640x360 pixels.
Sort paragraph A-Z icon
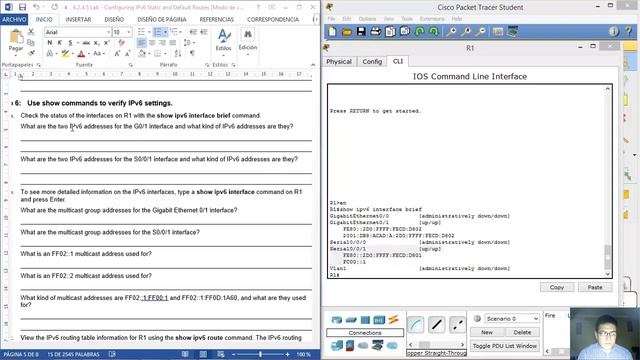pyautogui.click(x=178, y=53)
